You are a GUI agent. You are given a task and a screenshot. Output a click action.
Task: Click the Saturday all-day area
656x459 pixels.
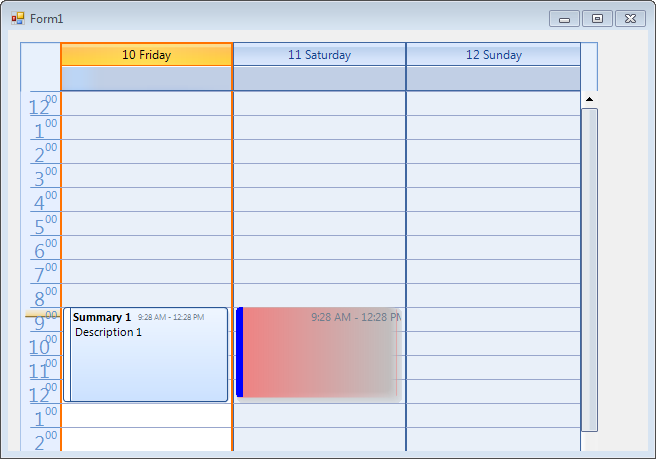coord(319,78)
